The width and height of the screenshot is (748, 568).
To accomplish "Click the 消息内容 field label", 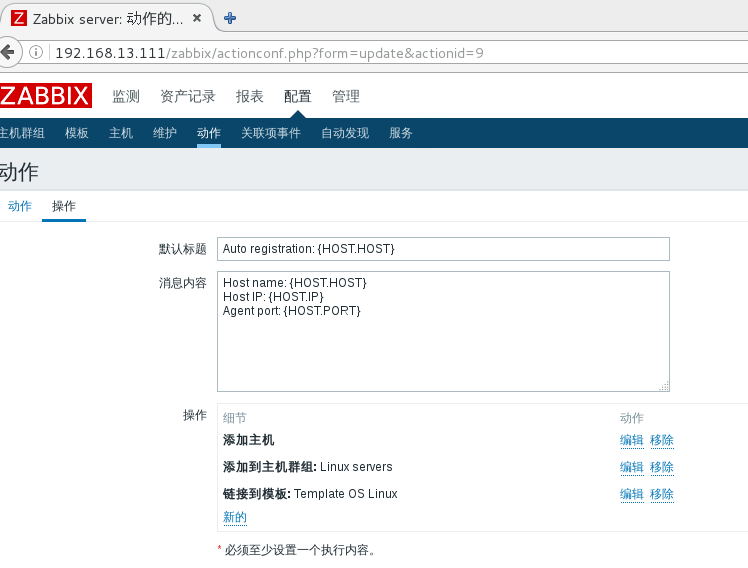I will pyautogui.click(x=183, y=283).
